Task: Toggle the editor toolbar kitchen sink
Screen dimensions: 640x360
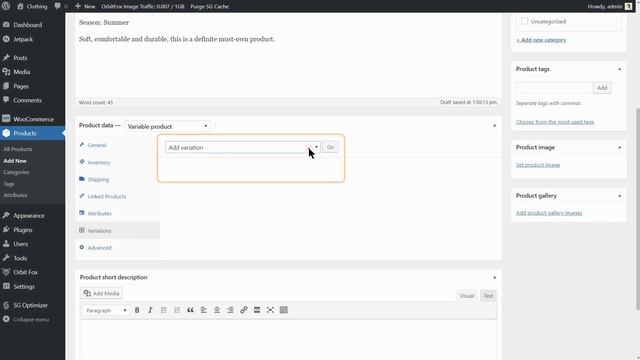Action: tap(284, 310)
